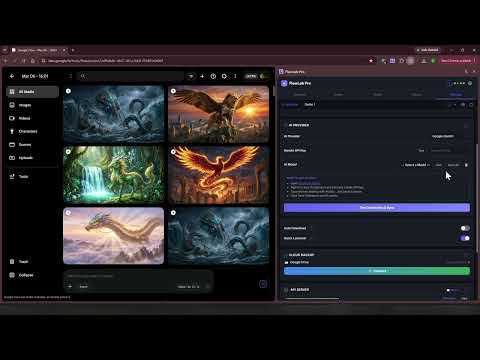Open the filter dropdown next to search

tap(191, 76)
